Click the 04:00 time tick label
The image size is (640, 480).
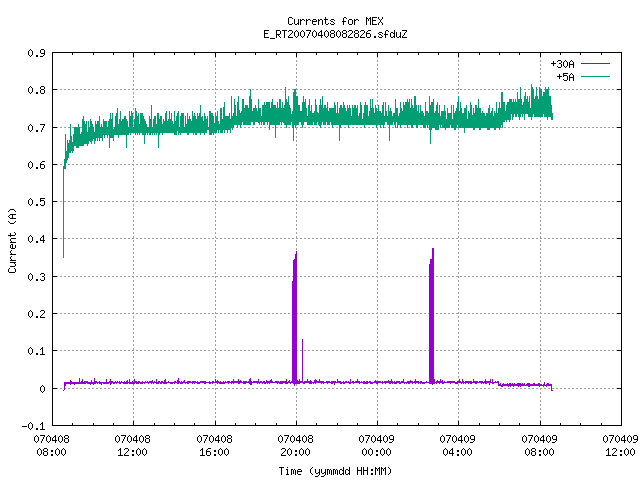458,452
